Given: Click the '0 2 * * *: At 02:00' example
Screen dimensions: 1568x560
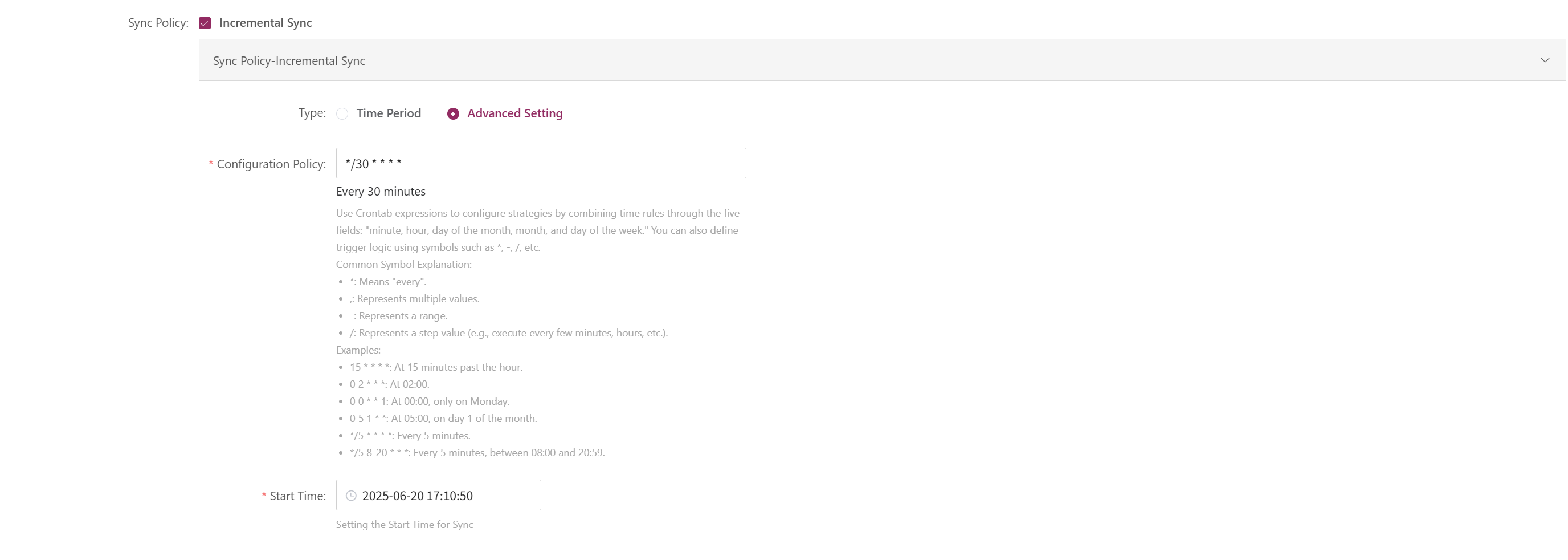Looking at the screenshot, I should (389, 384).
